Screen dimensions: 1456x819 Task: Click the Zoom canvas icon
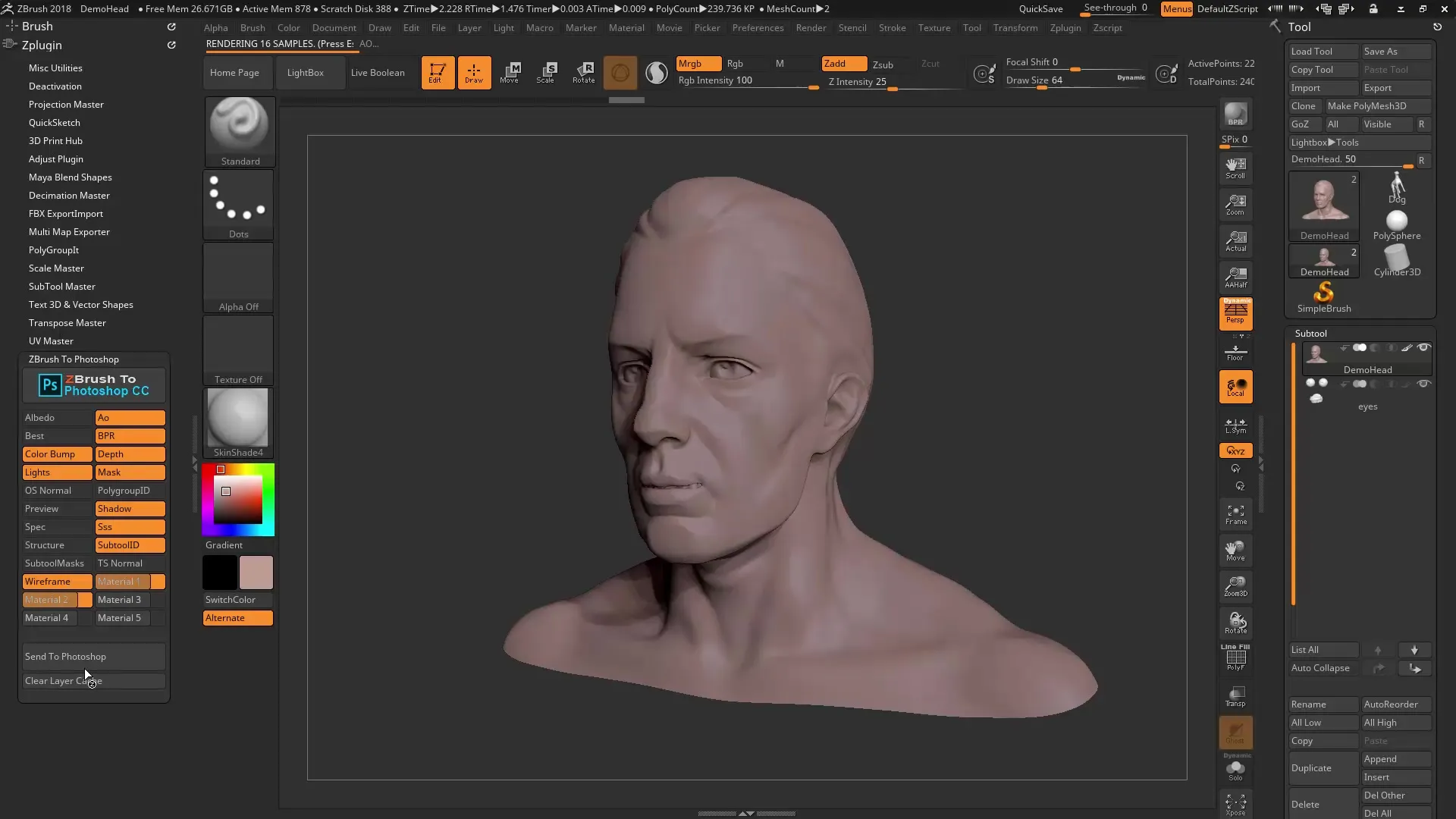coord(1235,204)
